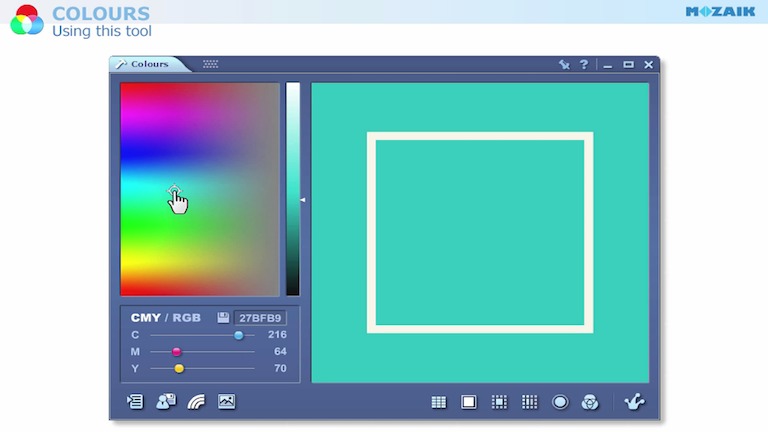Image resolution: width=768 pixels, height=432 pixels.
Task: Select the single square frame pattern icon
Action: tap(468, 402)
